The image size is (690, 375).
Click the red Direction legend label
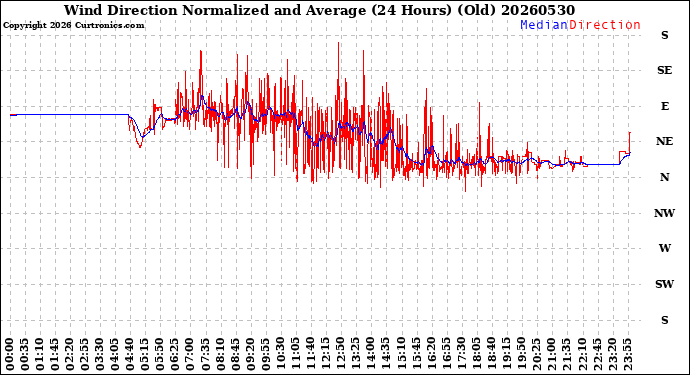click(x=605, y=25)
